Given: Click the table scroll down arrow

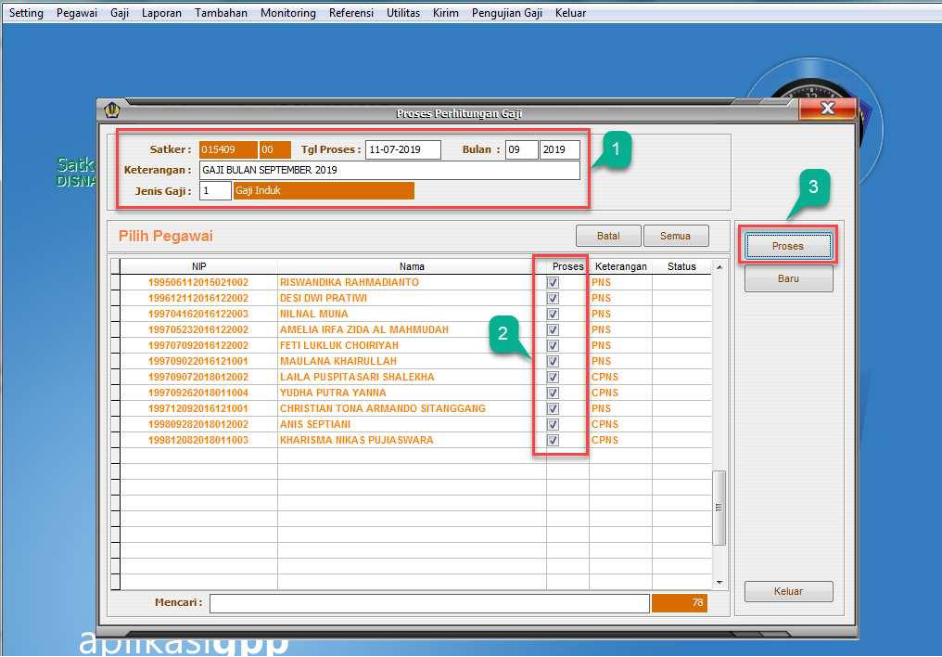Looking at the screenshot, I should point(718,582).
